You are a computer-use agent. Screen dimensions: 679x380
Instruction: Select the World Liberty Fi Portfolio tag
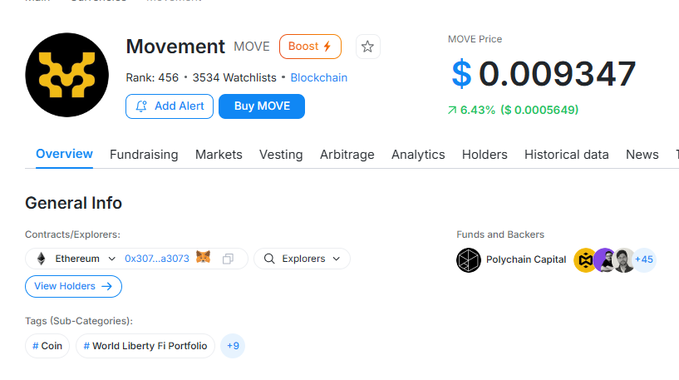145,346
